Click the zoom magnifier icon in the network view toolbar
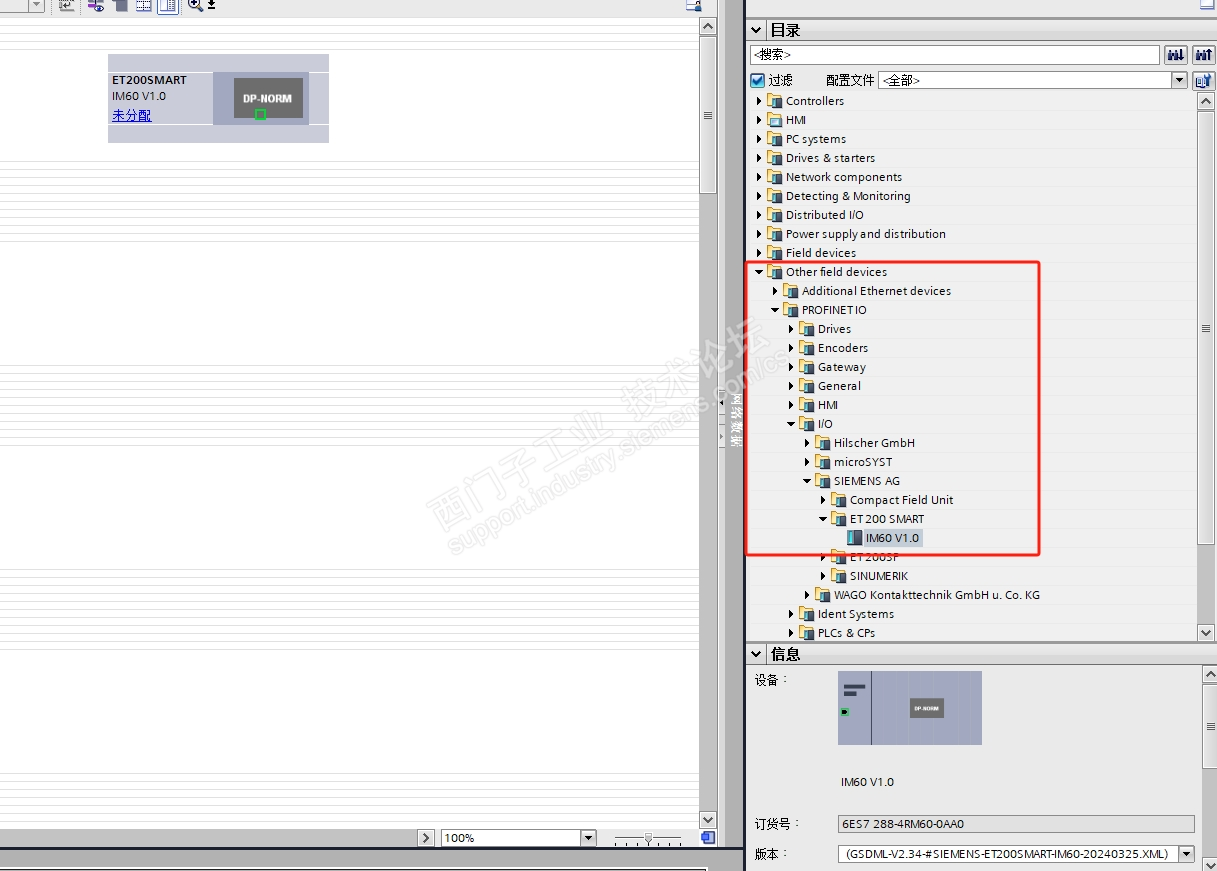The height and width of the screenshot is (871, 1217). pos(195,5)
